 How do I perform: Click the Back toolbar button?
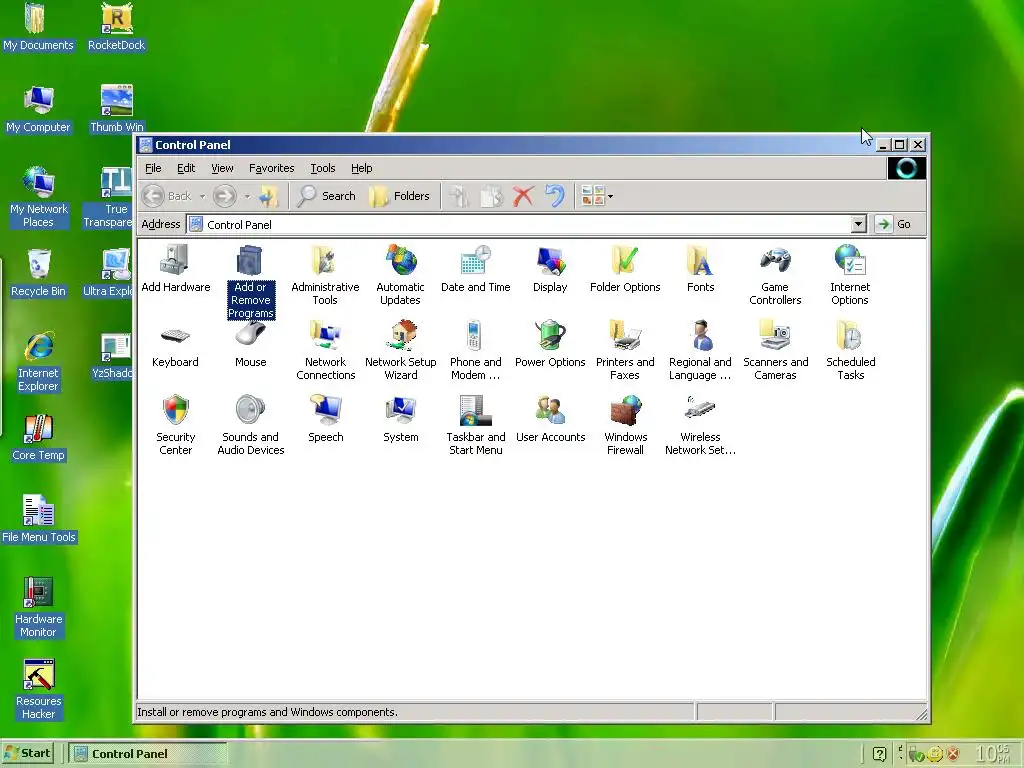tap(167, 196)
